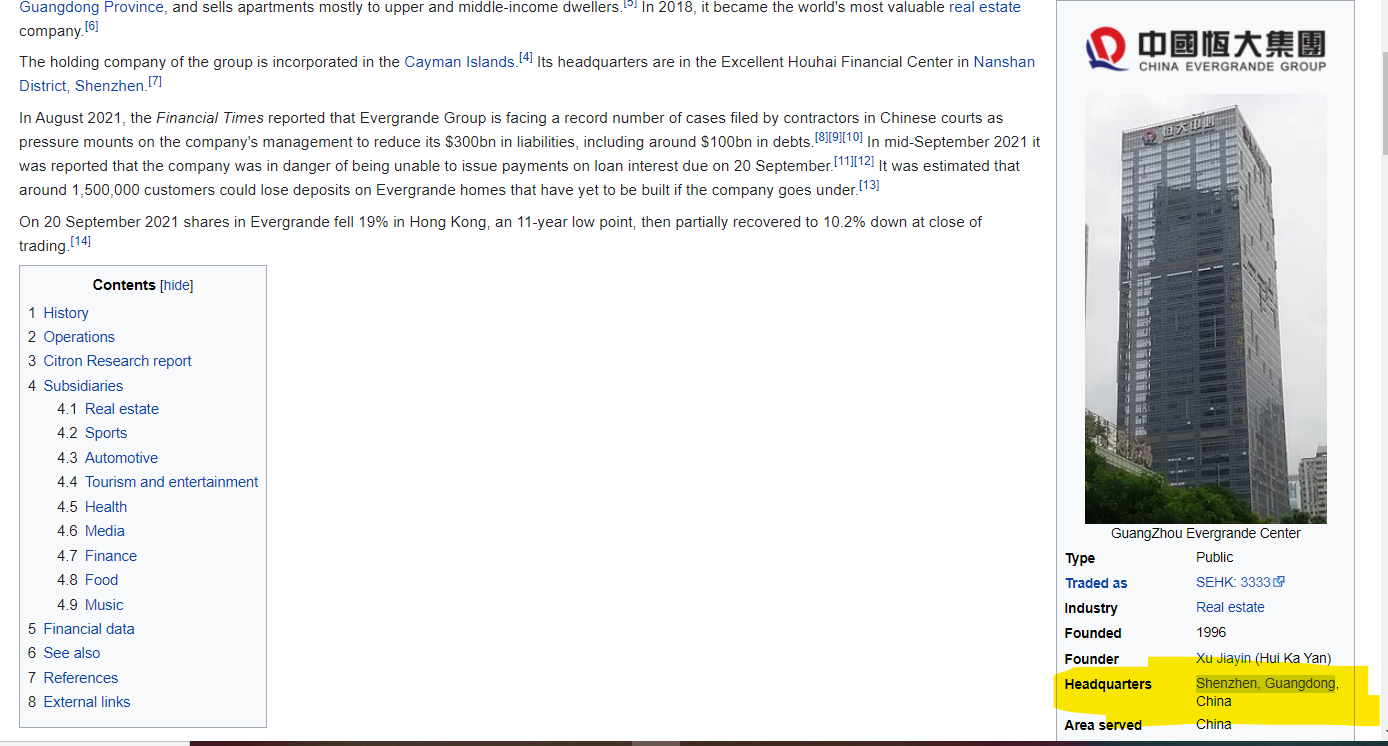Click the China Evergrande Group logo
Screen dimensions: 1388x746
1205,49
